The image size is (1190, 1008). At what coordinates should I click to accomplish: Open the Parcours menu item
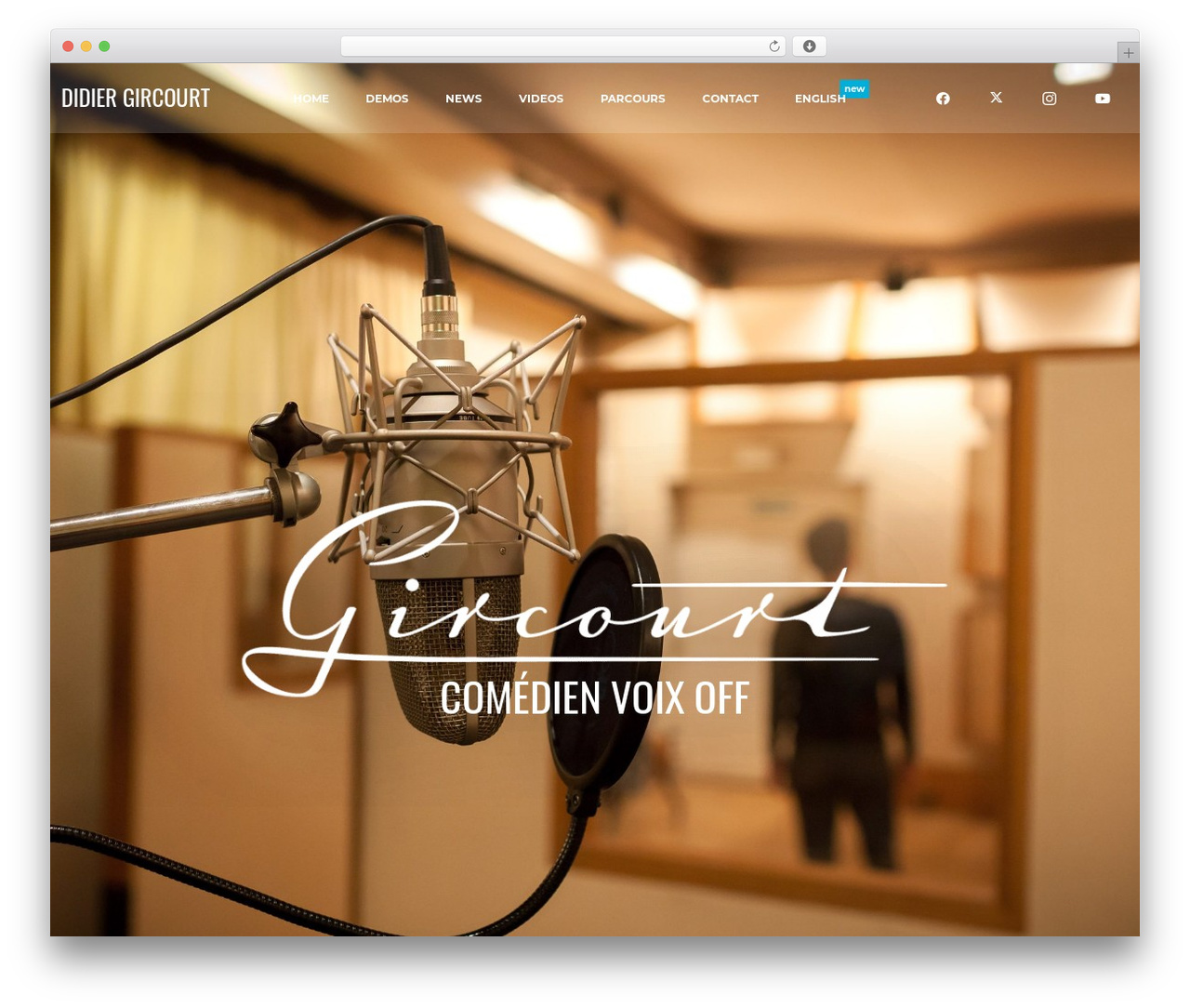[633, 99]
